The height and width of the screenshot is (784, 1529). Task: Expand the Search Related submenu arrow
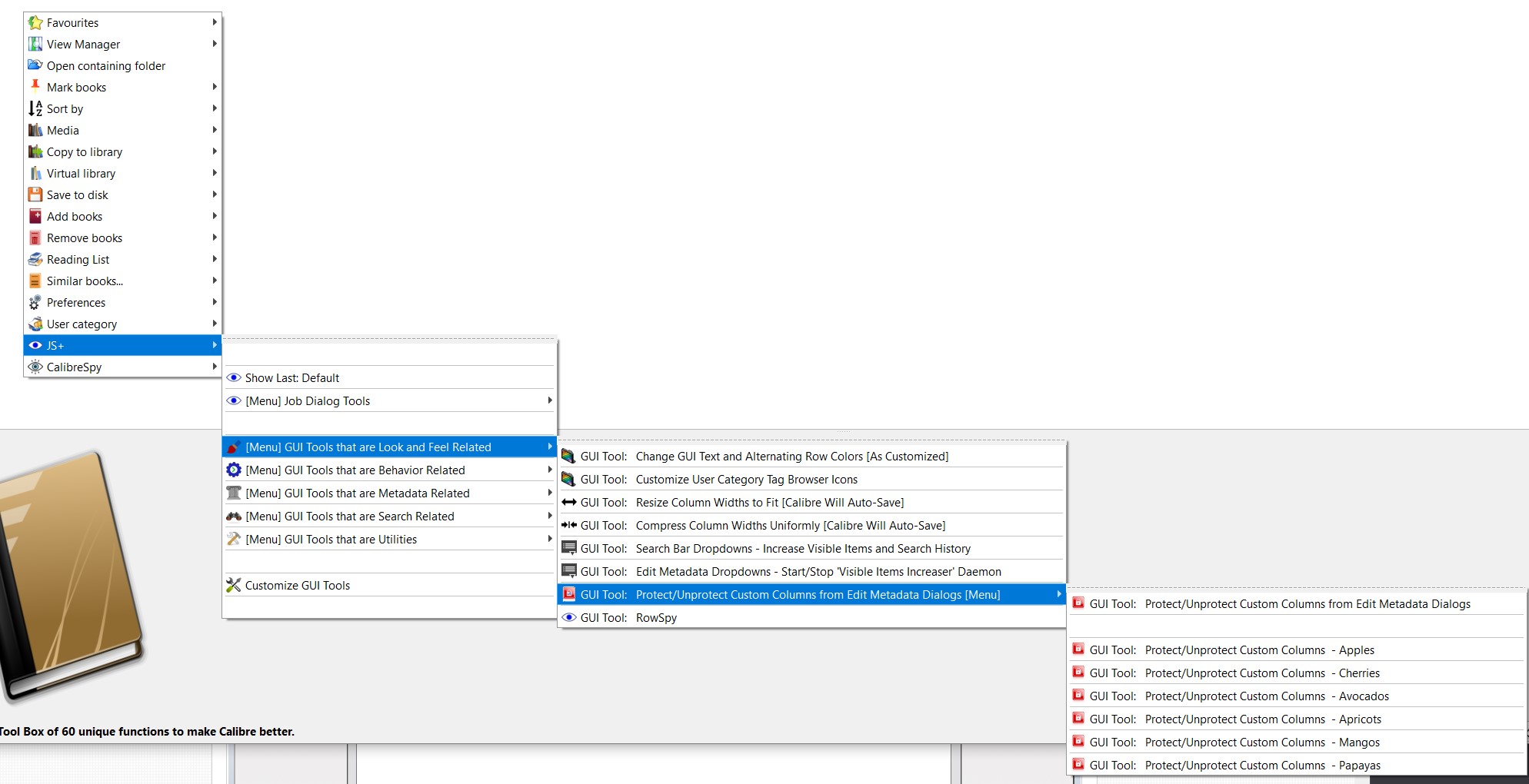550,516
